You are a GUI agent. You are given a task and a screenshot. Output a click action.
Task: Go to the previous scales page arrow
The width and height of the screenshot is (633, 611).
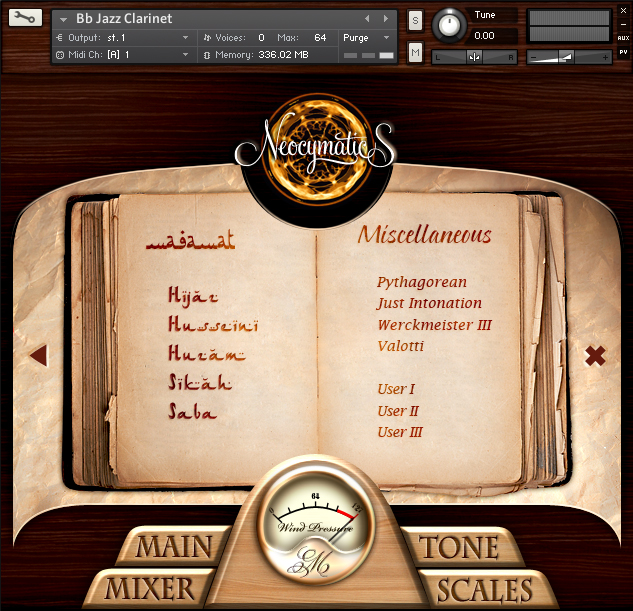coord(39,356)
